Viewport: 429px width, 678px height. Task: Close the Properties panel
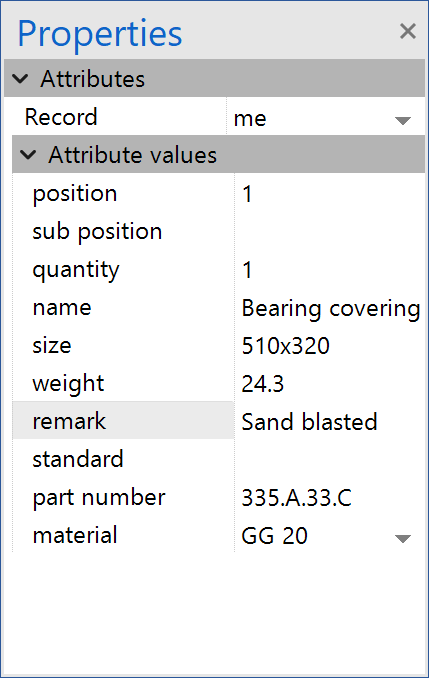(407, 31)
